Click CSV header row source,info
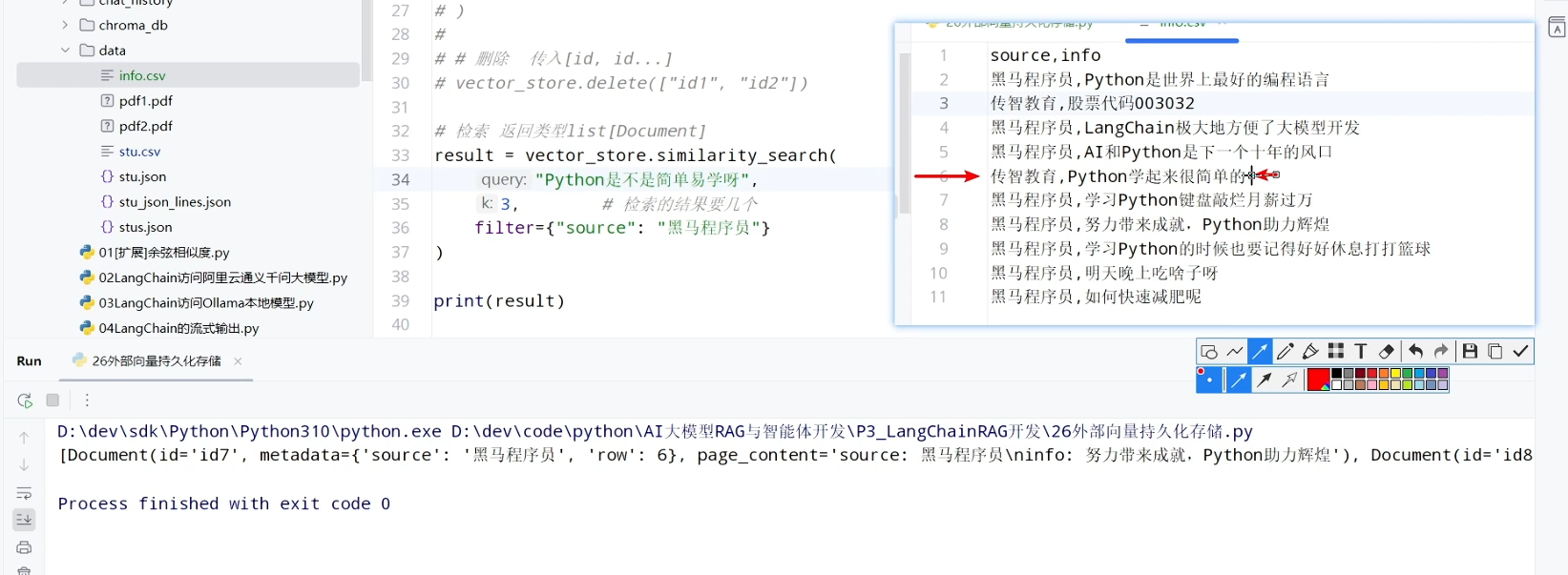Screen dimensions: 1568x575 [1045, 55]
